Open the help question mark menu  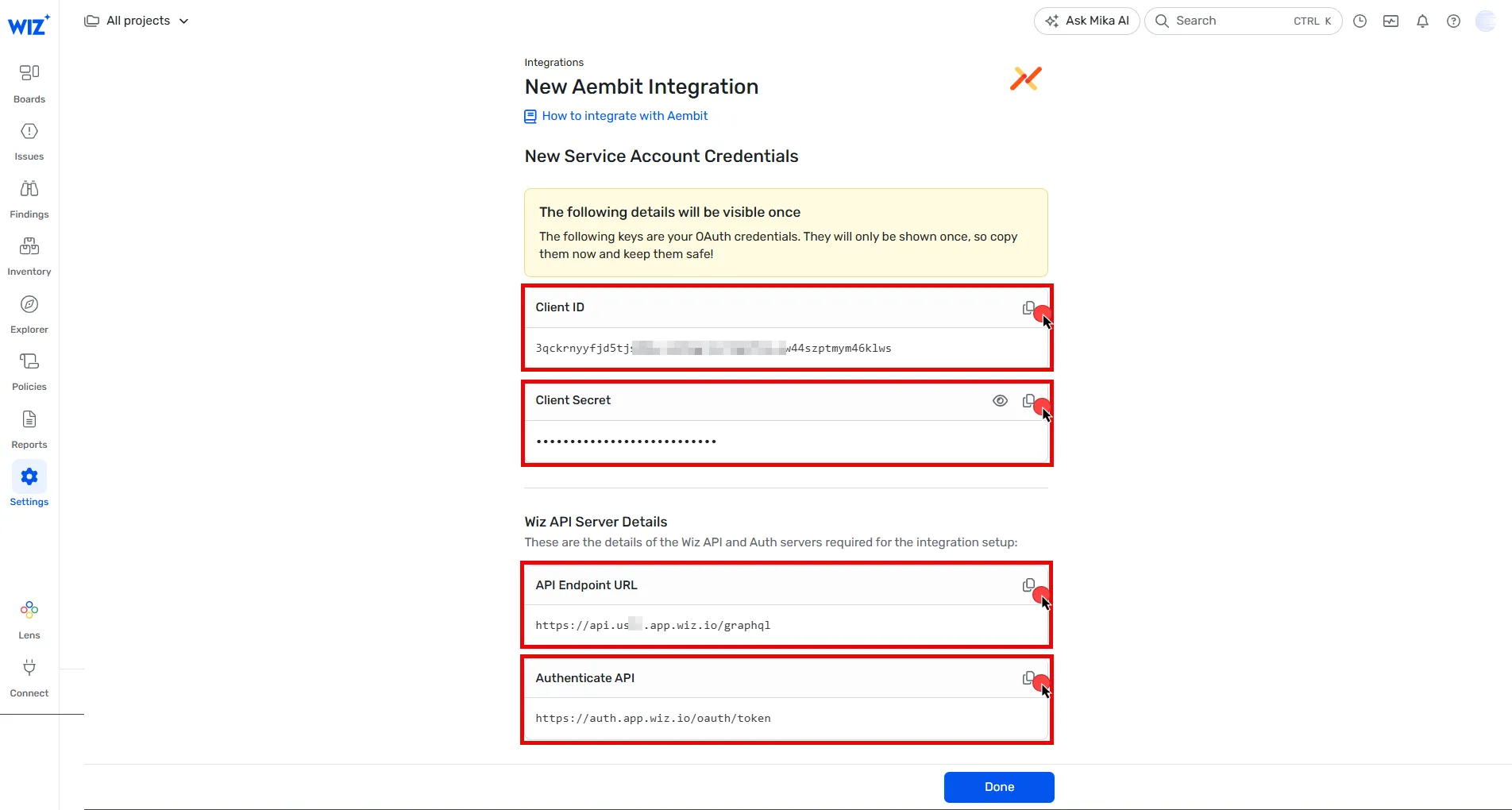[x=1453, y=21]
